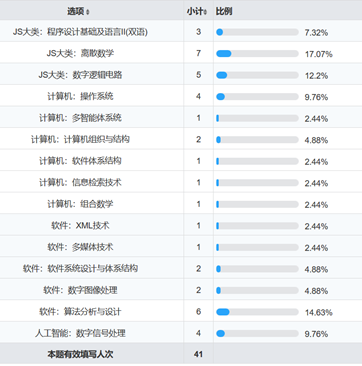Image resolution: width=362 pixels, height=366 pixels.
Task: Select the 人工智能：数字信号处理 row label
Action: [80, 333]
